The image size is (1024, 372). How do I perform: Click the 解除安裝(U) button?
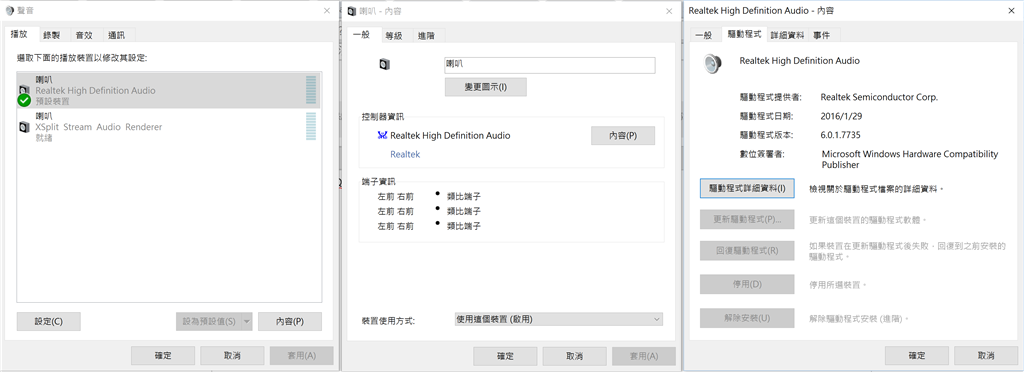pyautogui.click(x=747, y=318)
